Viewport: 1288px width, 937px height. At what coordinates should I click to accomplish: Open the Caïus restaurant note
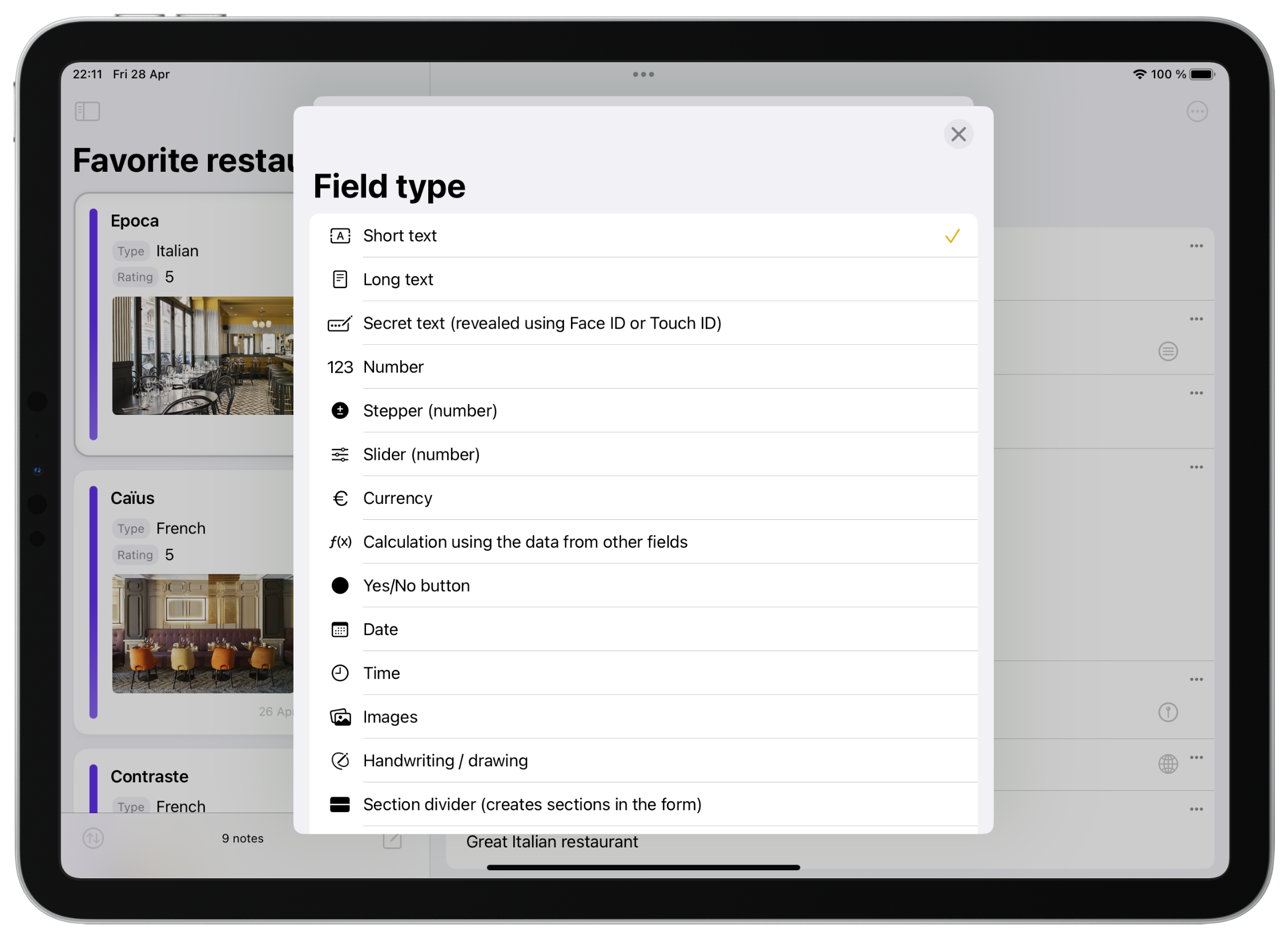184,603
